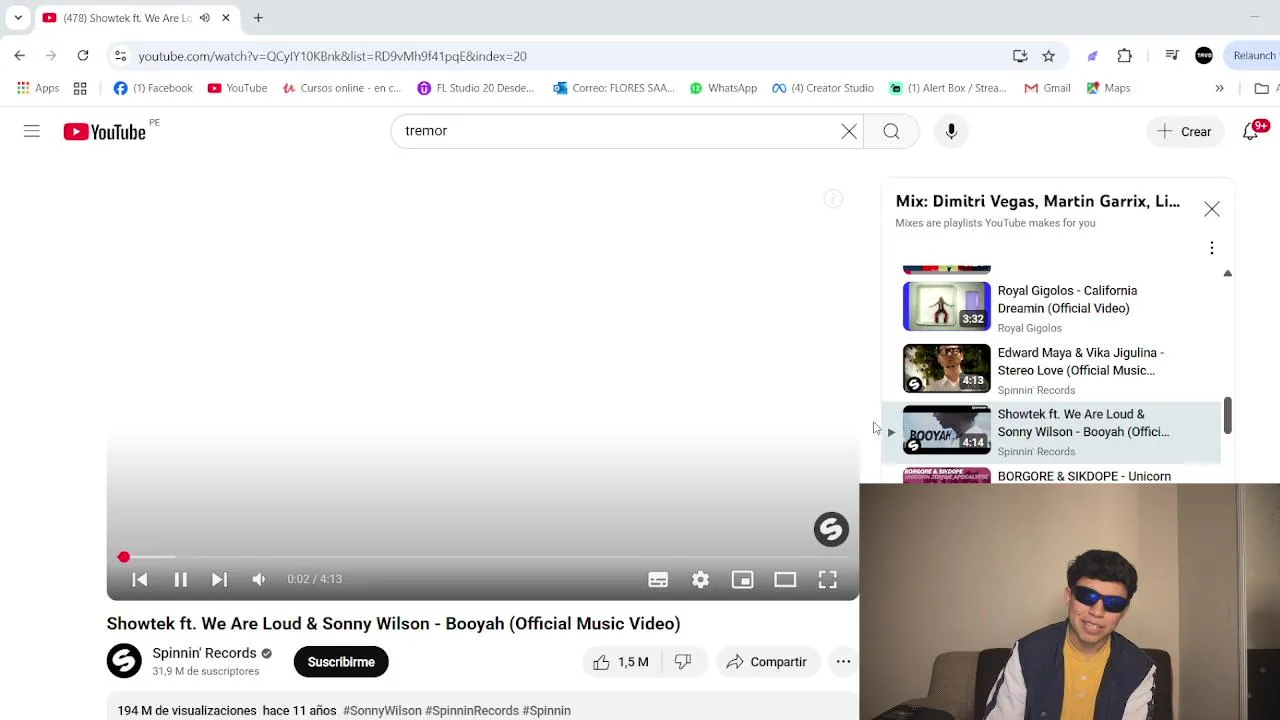Play Royal Gigolos California Dreamin thumbnail
The width and height of the screenshot is (1280, 720).
click(946, 306)
